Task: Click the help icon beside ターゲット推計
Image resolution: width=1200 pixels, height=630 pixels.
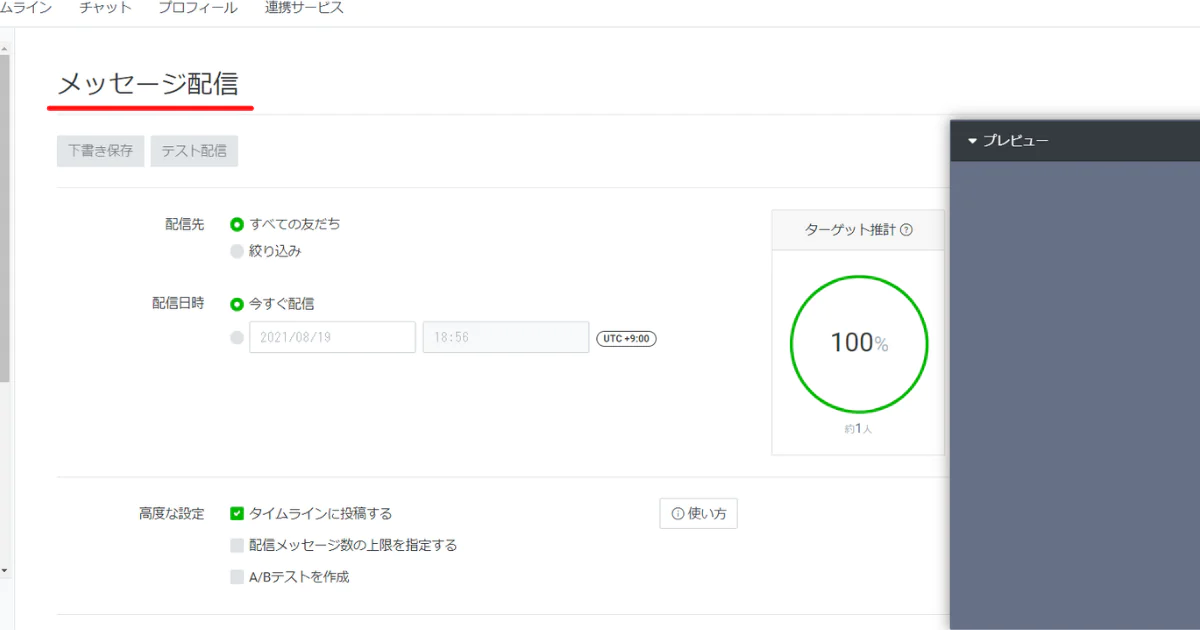Action: tap(906, 230)
